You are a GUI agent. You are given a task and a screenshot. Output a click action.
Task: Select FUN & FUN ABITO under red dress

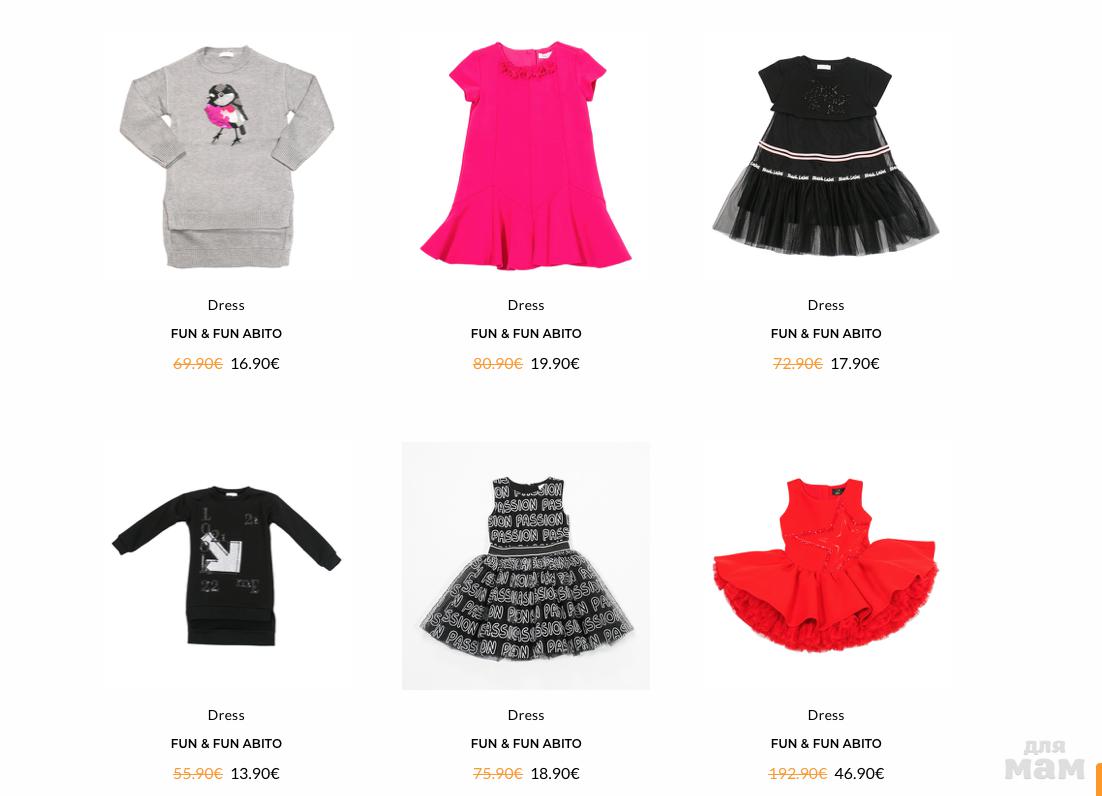(826, 744)
